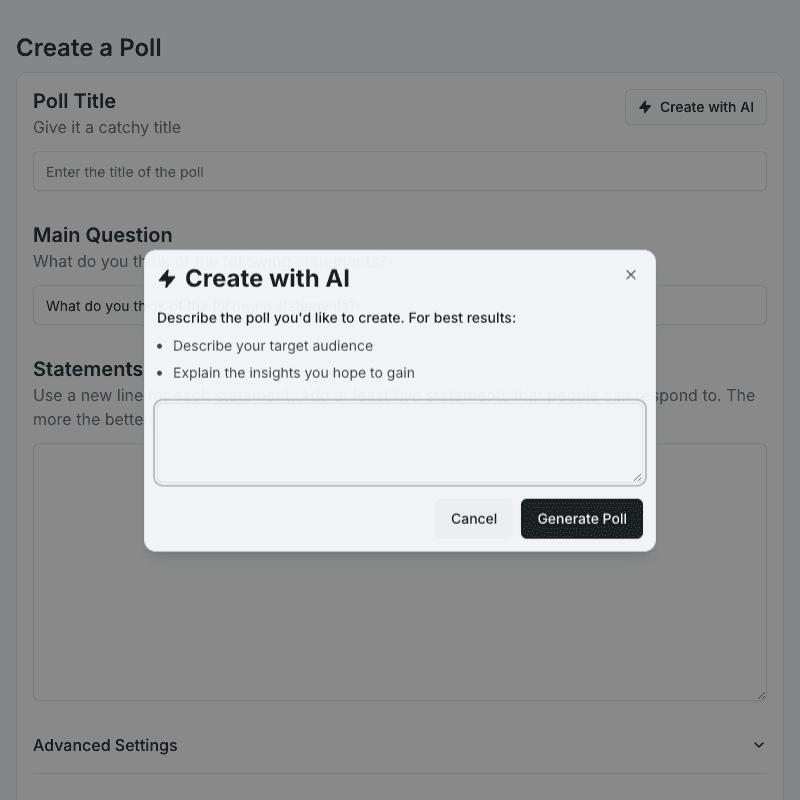Click the lightning bolt icon on Create with AI button
Screen dimensions: 800x800
tap(644, 107)
